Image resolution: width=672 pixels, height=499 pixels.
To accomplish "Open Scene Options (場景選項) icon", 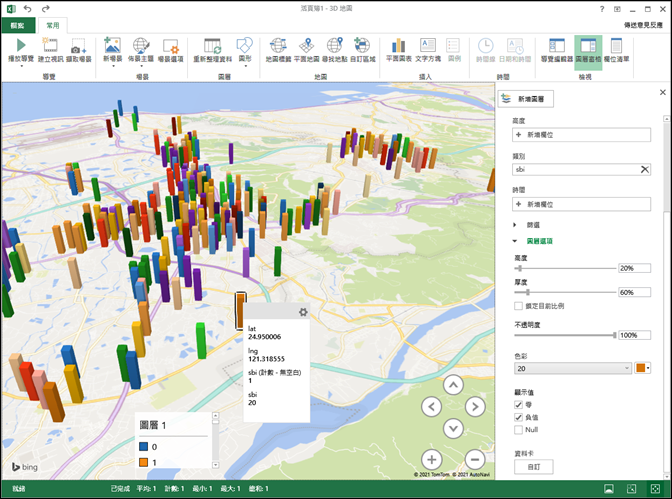I will coord(171,46).
